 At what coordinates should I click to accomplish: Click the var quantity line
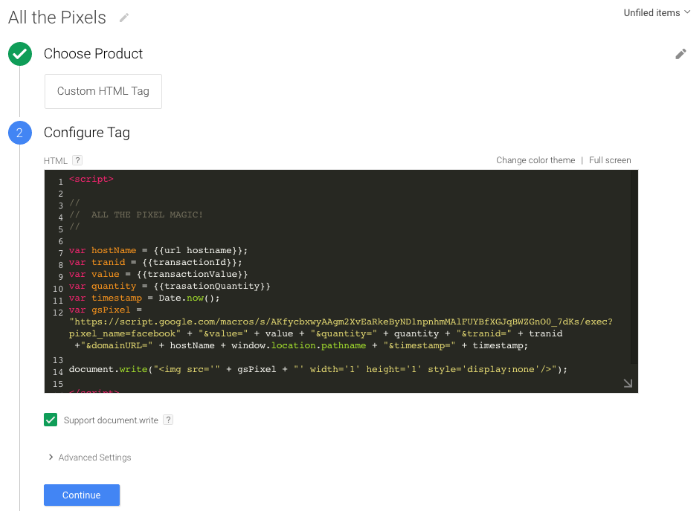169,286
